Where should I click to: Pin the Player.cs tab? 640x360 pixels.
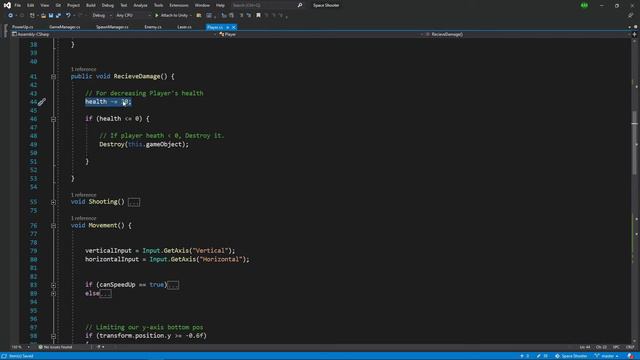(x=227, y=27)
